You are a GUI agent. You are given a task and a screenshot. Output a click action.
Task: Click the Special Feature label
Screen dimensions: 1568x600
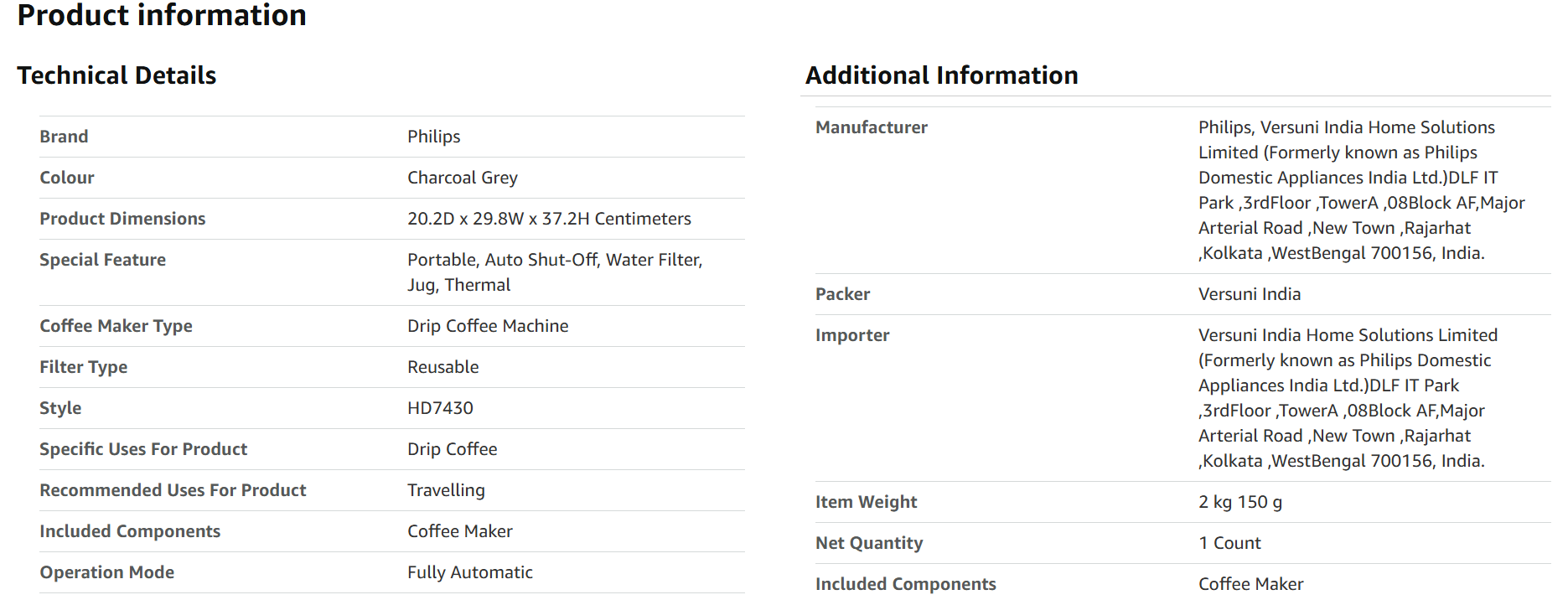point(102,260)
